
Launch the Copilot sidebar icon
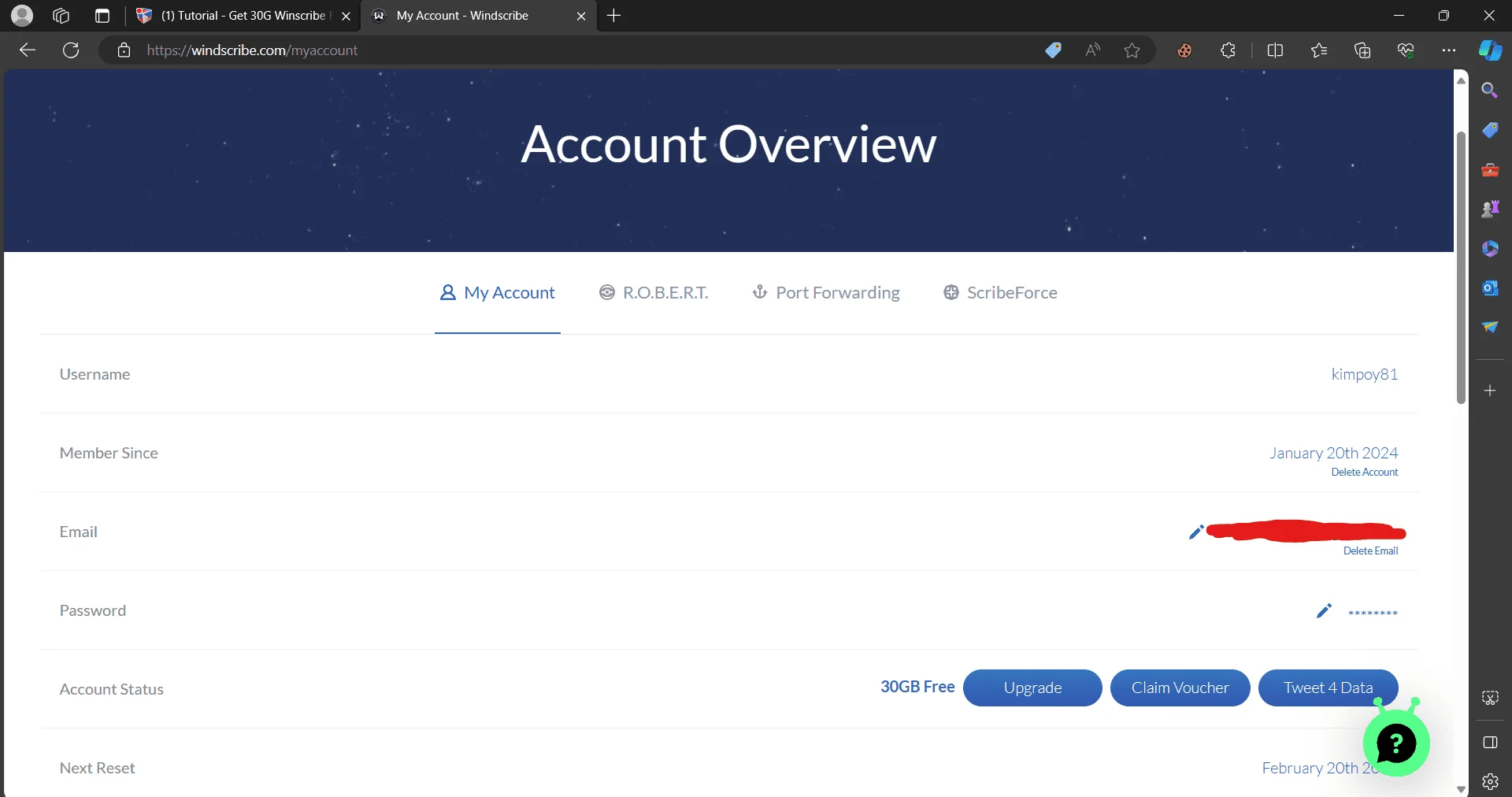1490,50
